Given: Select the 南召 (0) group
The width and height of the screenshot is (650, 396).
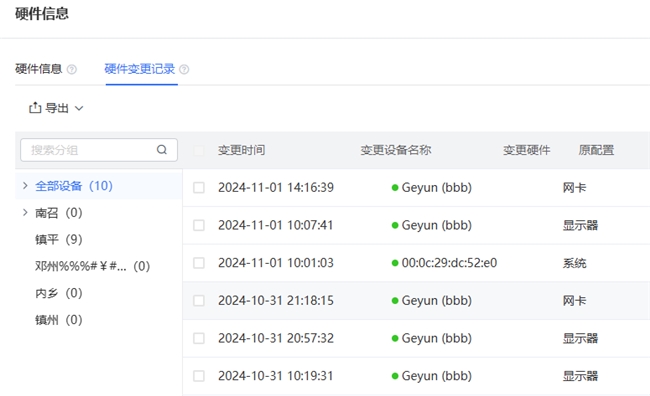Looking at the screenshot, I should (59, 213).
